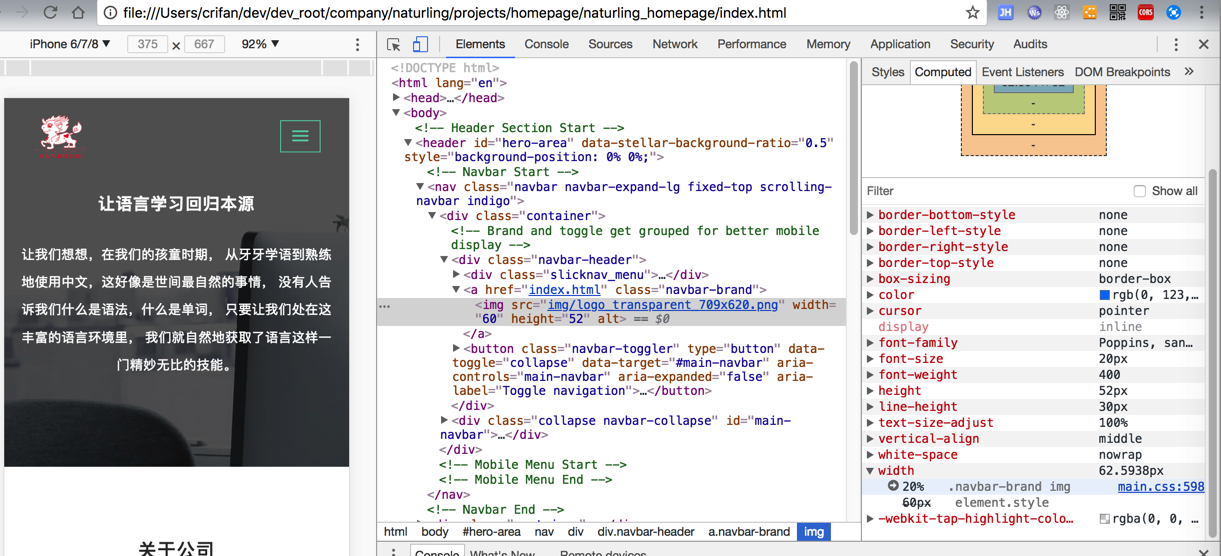Click the red dragon logo on page

point(60,137)
